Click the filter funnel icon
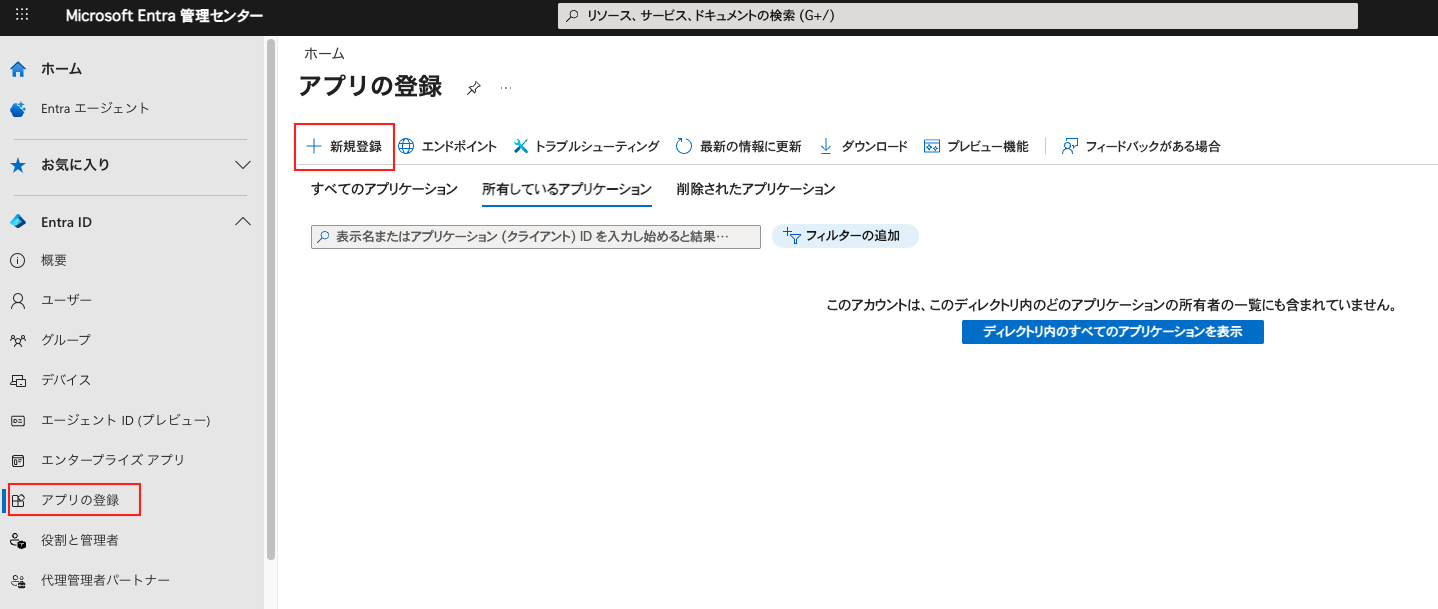Viewport: 1438px width, 609px height. click(791, 236)
